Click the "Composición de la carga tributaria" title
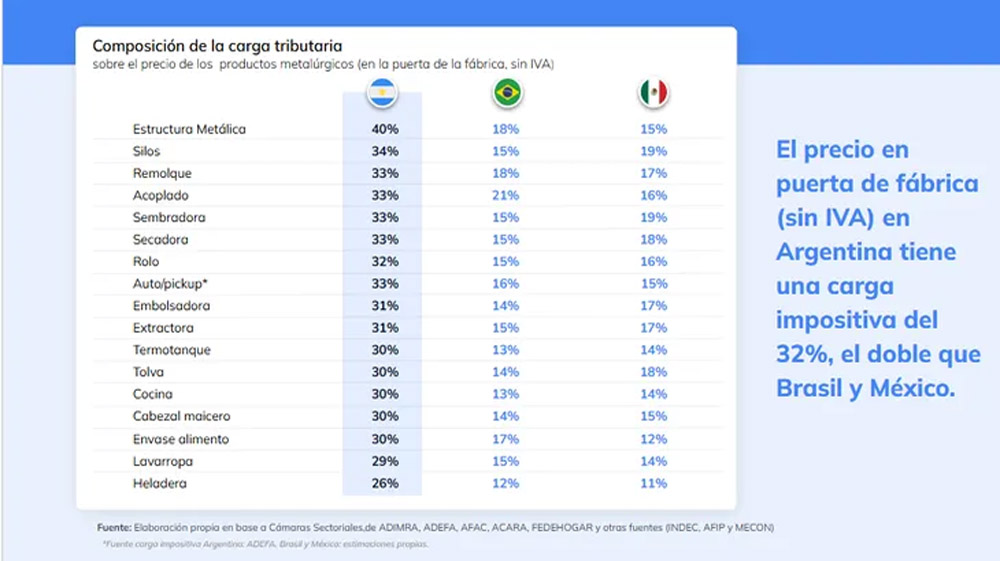Screen dimensions: 1000x561 (x=218, y=46)
